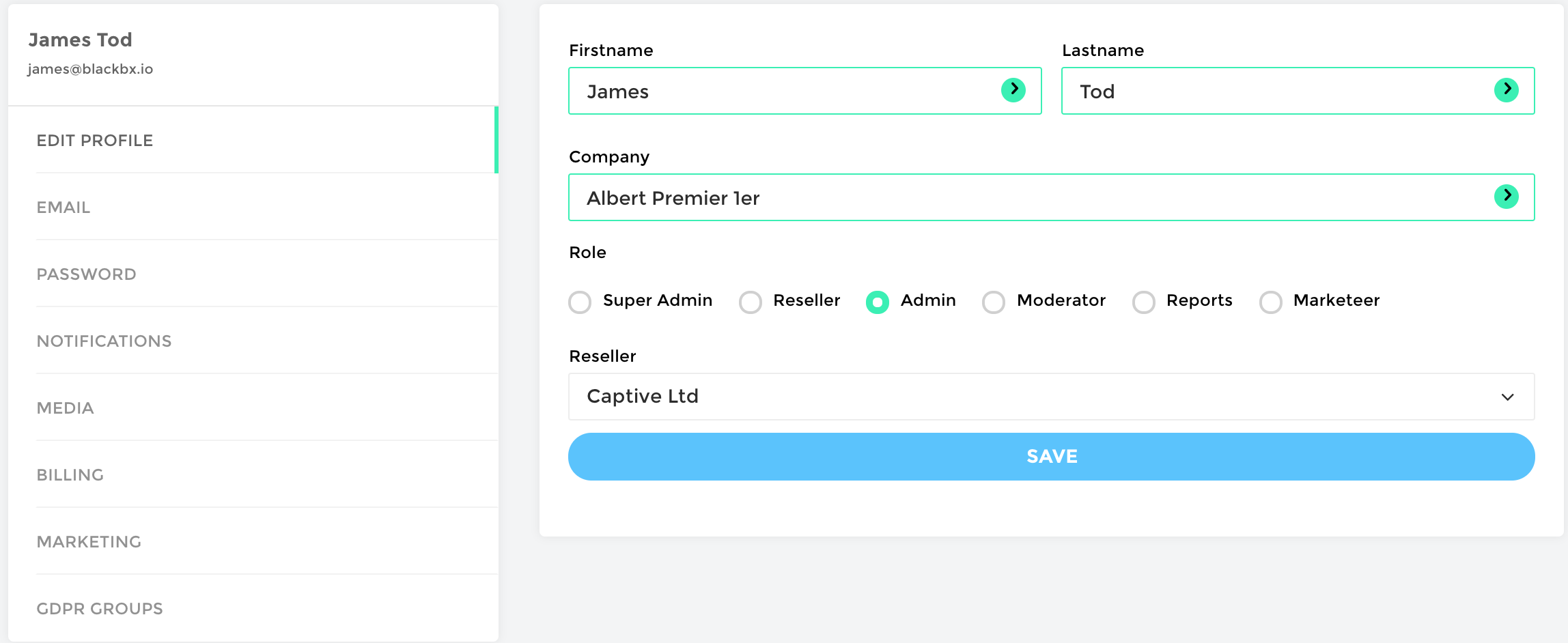Click green arrow icon in Company field

pyautogui.click(x=1506, y=197)
